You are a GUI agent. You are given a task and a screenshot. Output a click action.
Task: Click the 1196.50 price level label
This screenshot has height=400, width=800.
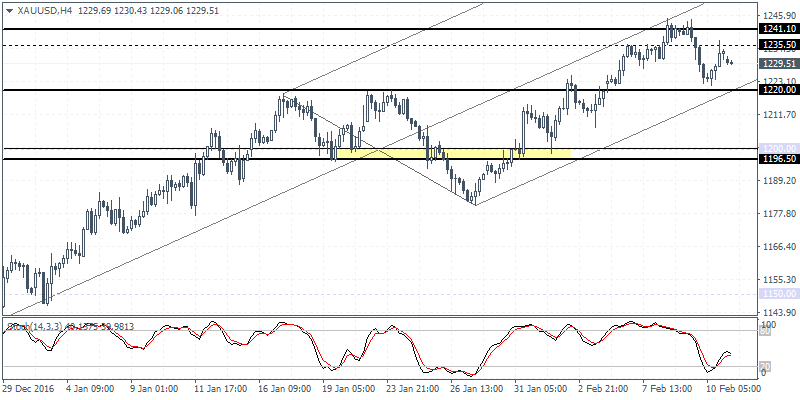pos(777,159)
